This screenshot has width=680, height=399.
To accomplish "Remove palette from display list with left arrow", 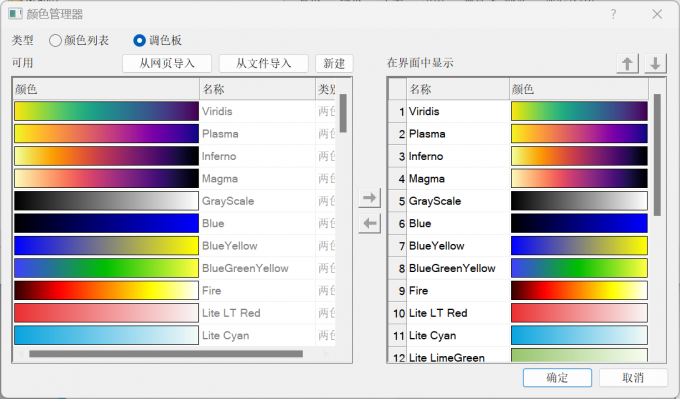I will (369, 223).
